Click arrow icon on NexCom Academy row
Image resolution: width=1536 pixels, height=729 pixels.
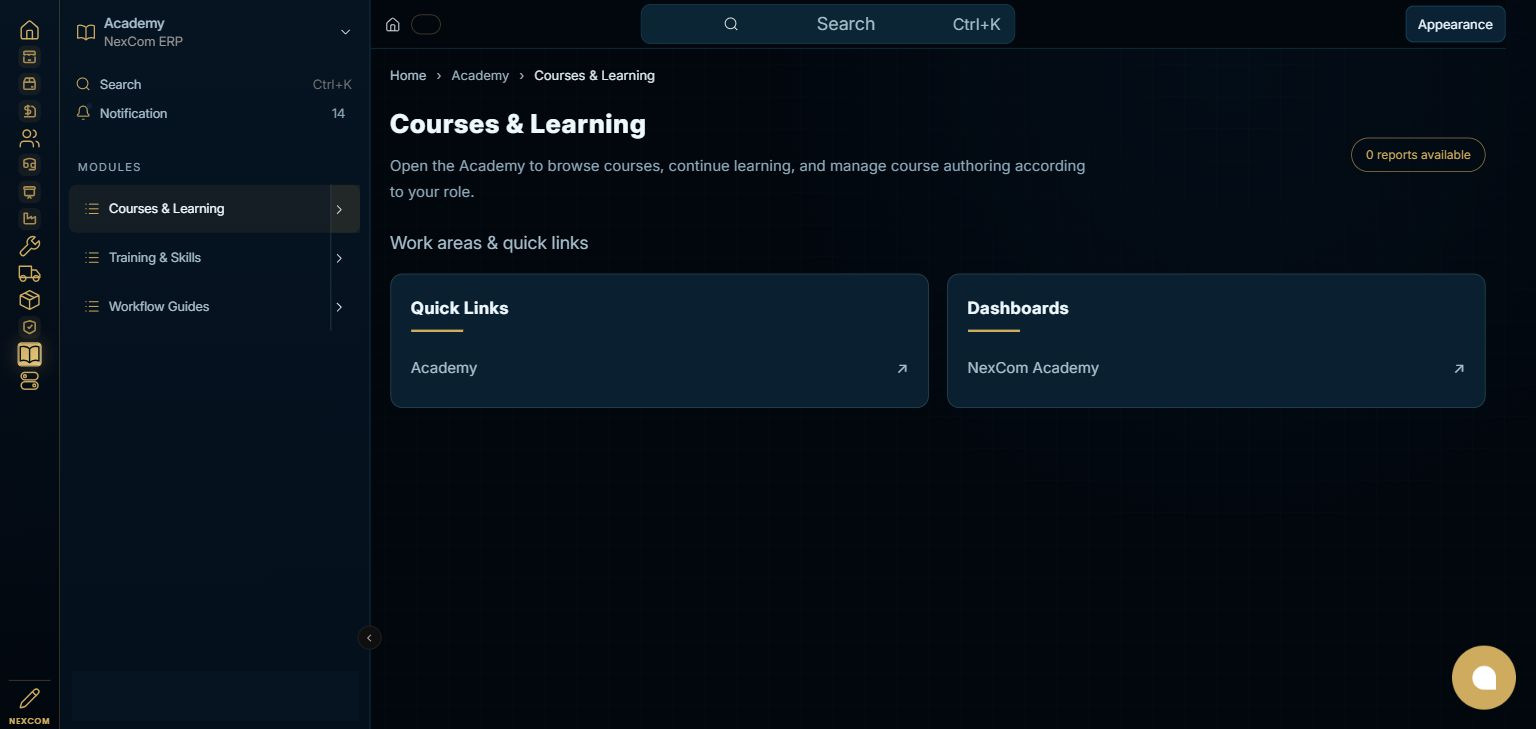[1459, 369]
